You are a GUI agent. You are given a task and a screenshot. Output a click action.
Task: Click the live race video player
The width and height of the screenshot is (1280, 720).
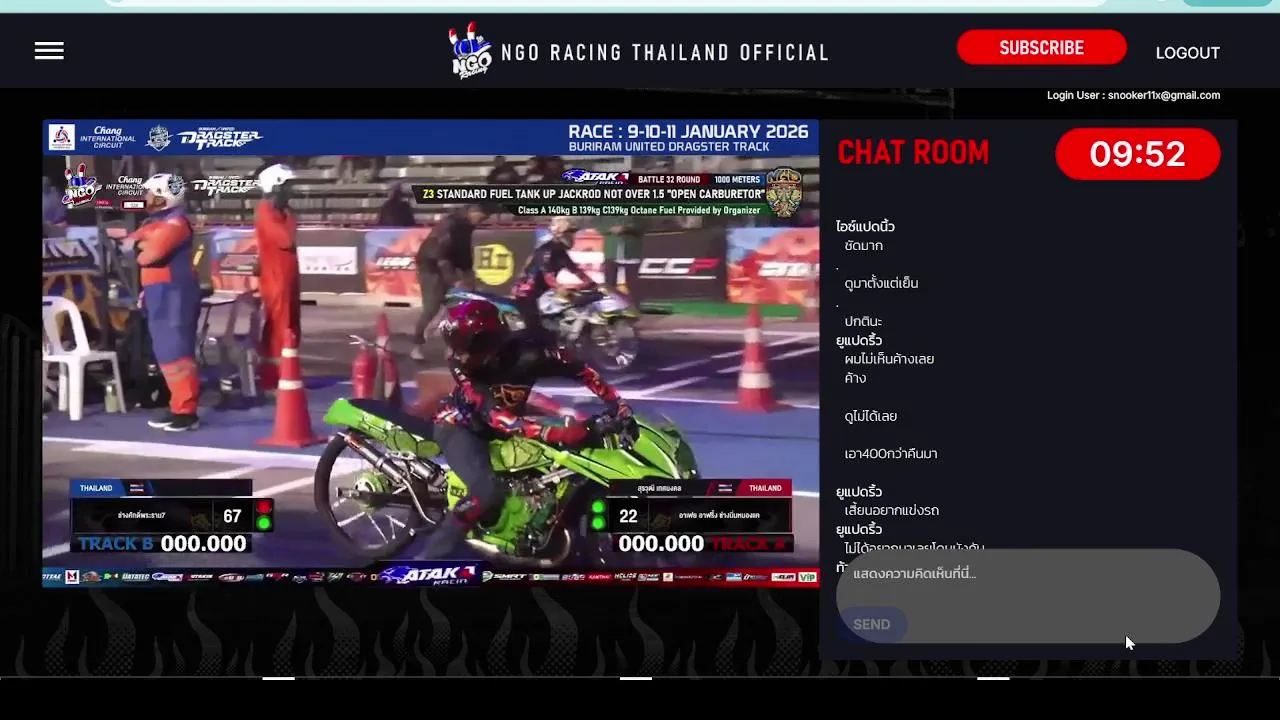click(x=430, y=353)
